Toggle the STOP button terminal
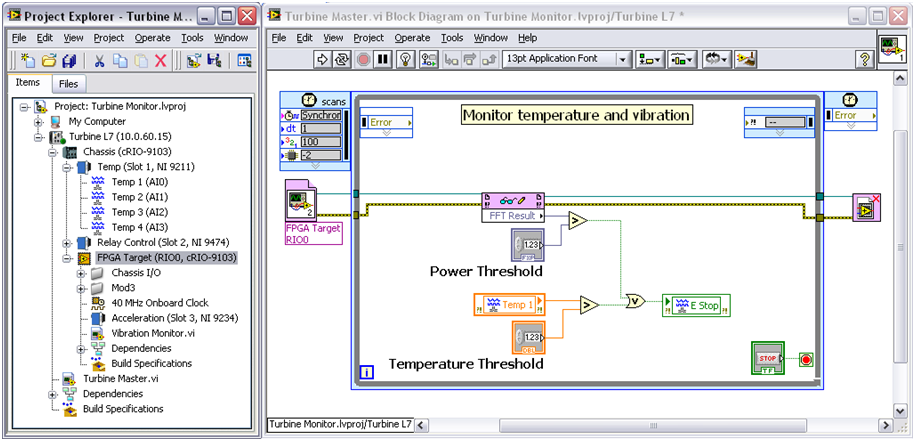 click(x=768, y=357)
